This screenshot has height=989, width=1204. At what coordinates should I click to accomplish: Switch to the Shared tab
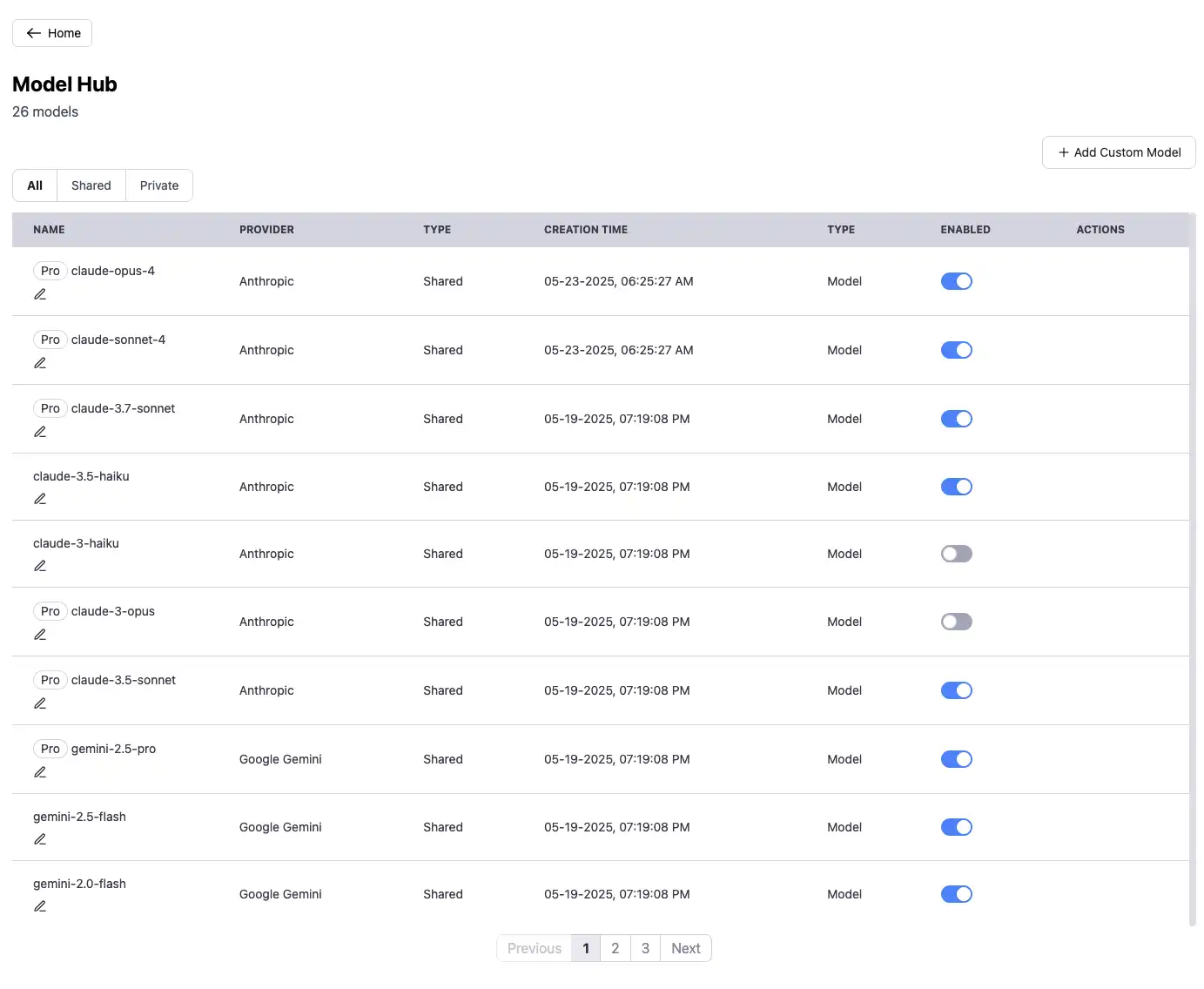click(91, 185)
